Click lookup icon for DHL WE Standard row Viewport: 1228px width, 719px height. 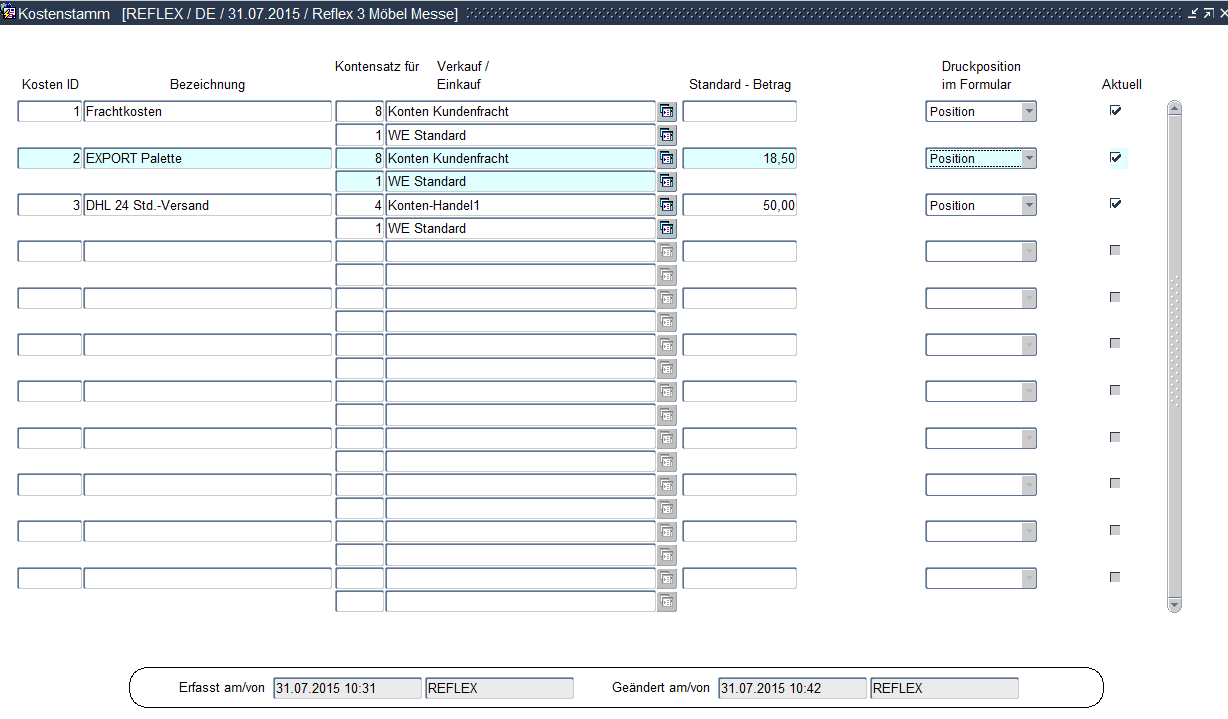667,229
